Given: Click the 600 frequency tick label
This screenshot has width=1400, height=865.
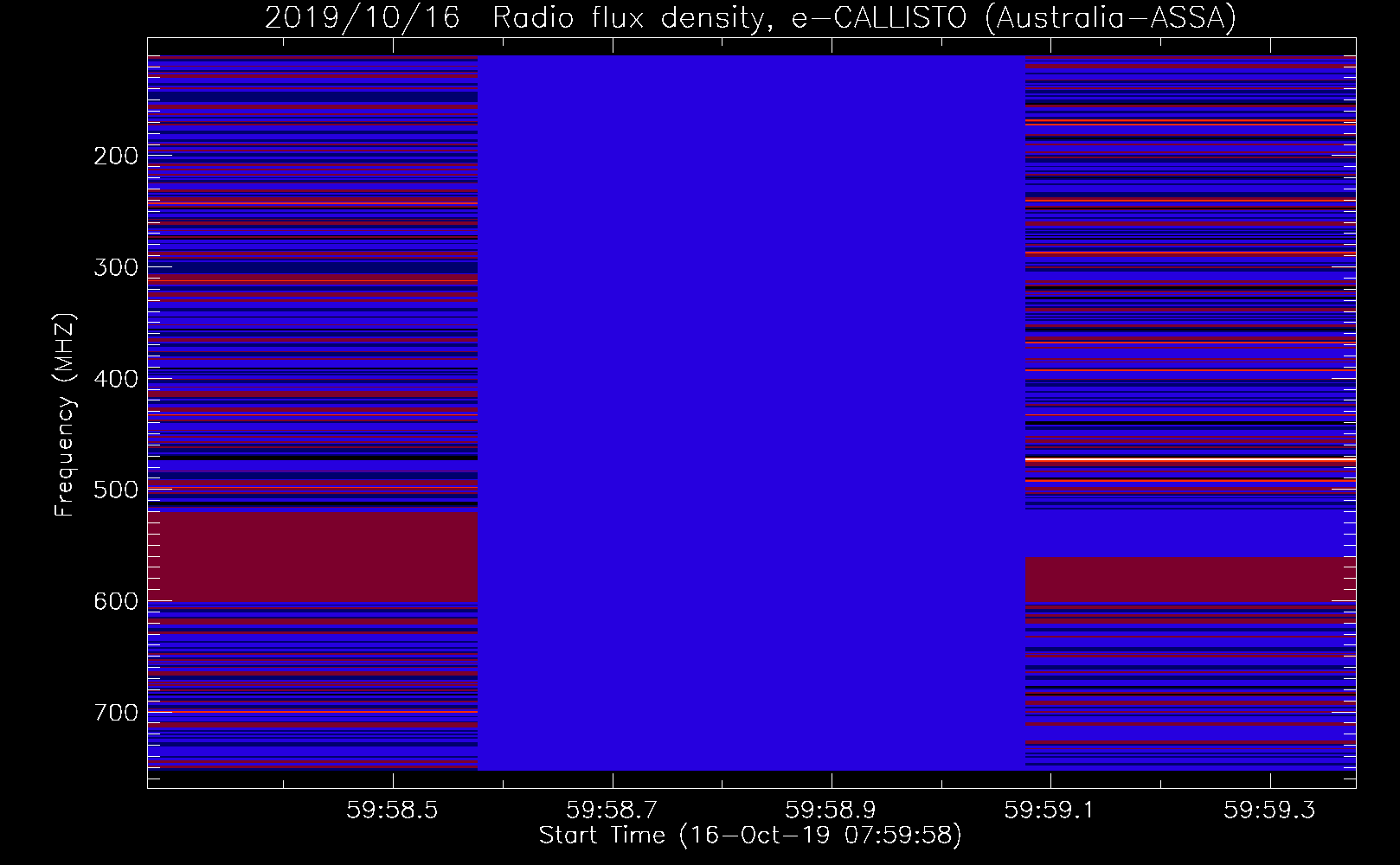Looking at the screenshot, I should (116, 601).
